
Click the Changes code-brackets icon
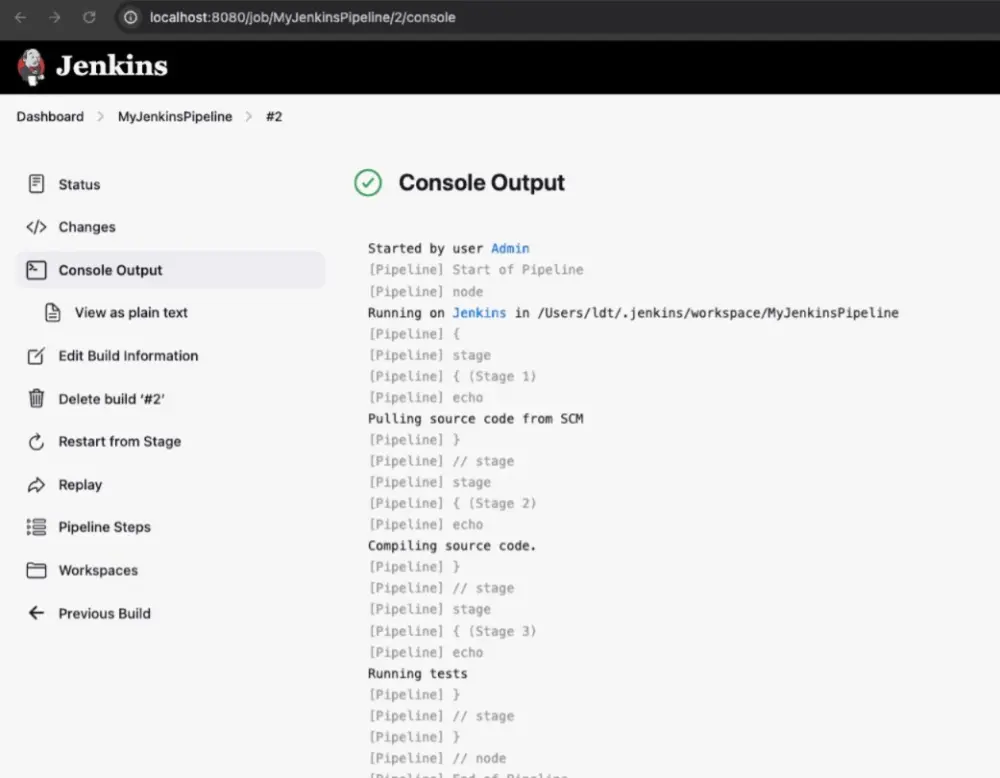coord(36,227)
